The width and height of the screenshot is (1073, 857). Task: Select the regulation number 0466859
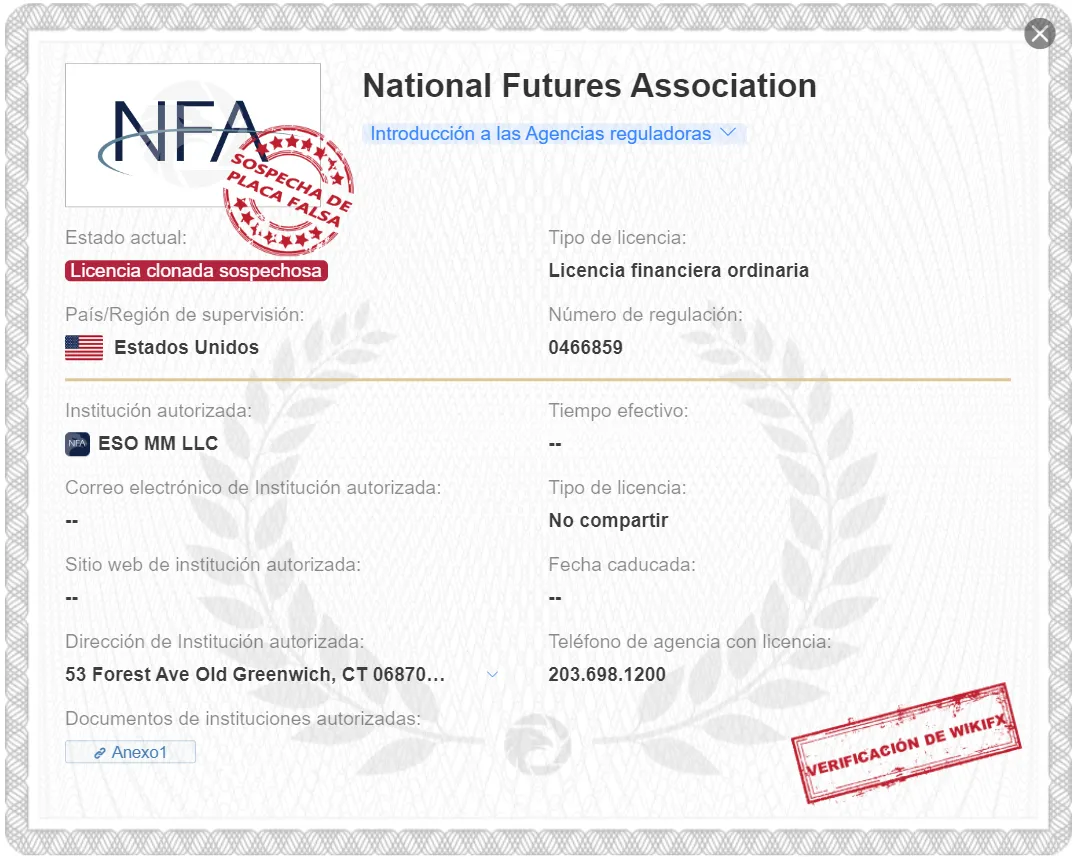click(x=585, y=347)
